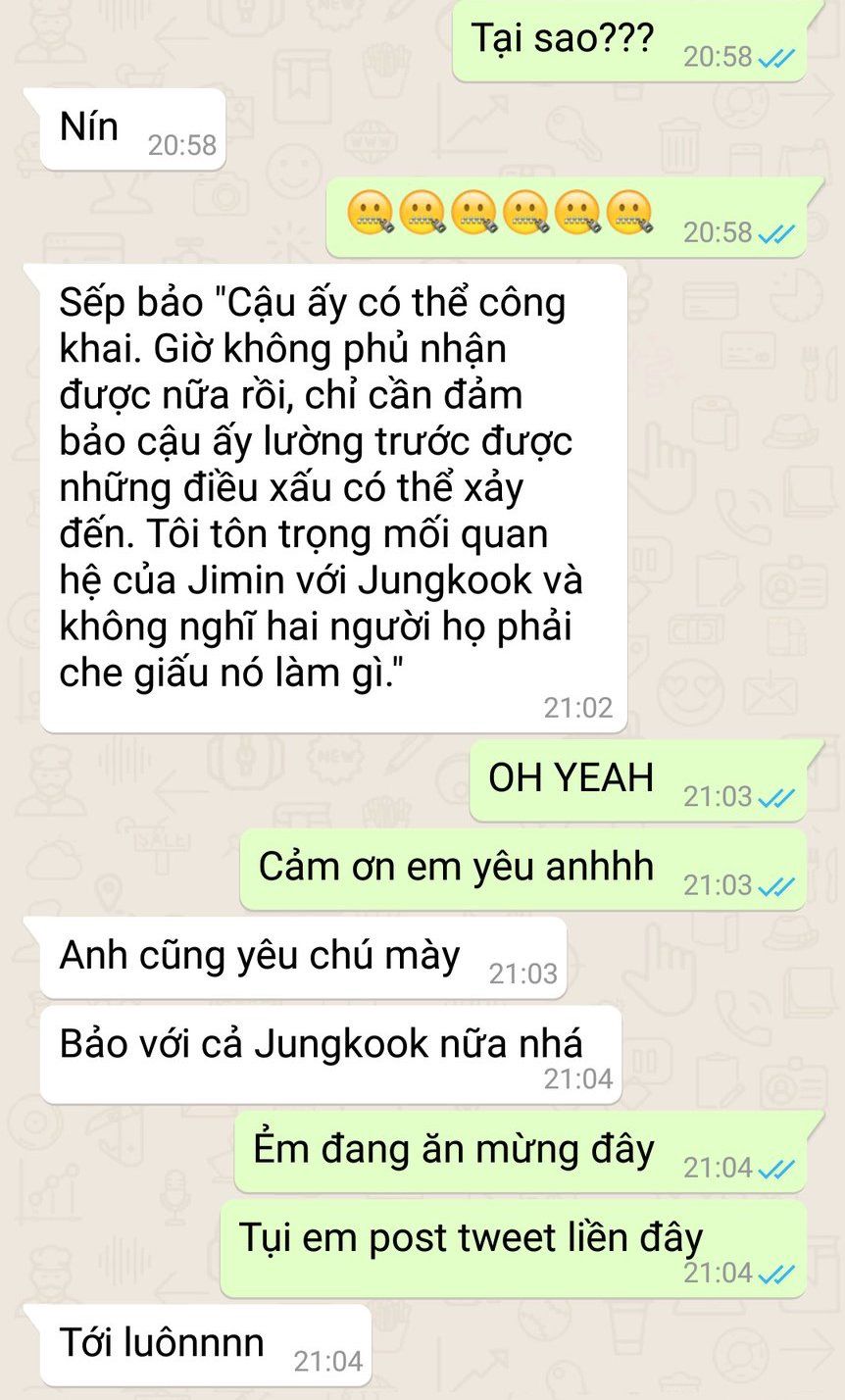Tap the "Bảo với cả Jungkook nữa nhá" message

click(x=328, y=1054)
